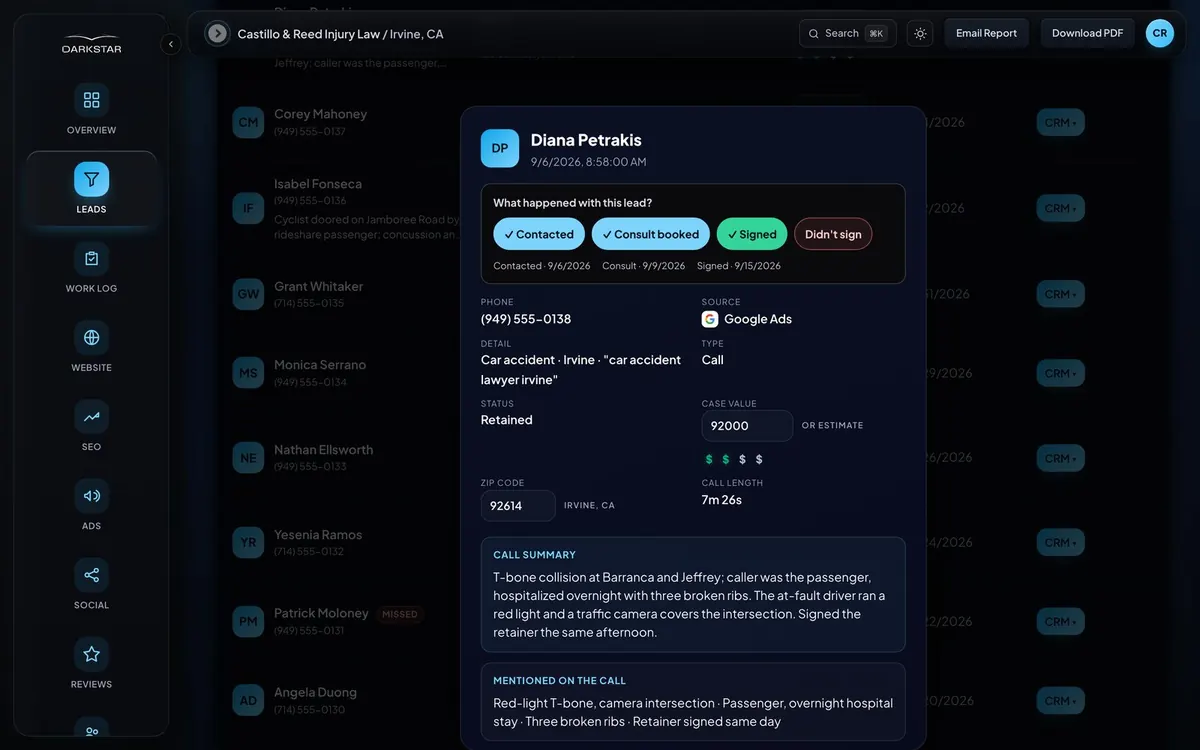The width and height of the screenshot is (1200, 750).
Task: Click the Darkstar logo
Action: (x=91, y=46)
